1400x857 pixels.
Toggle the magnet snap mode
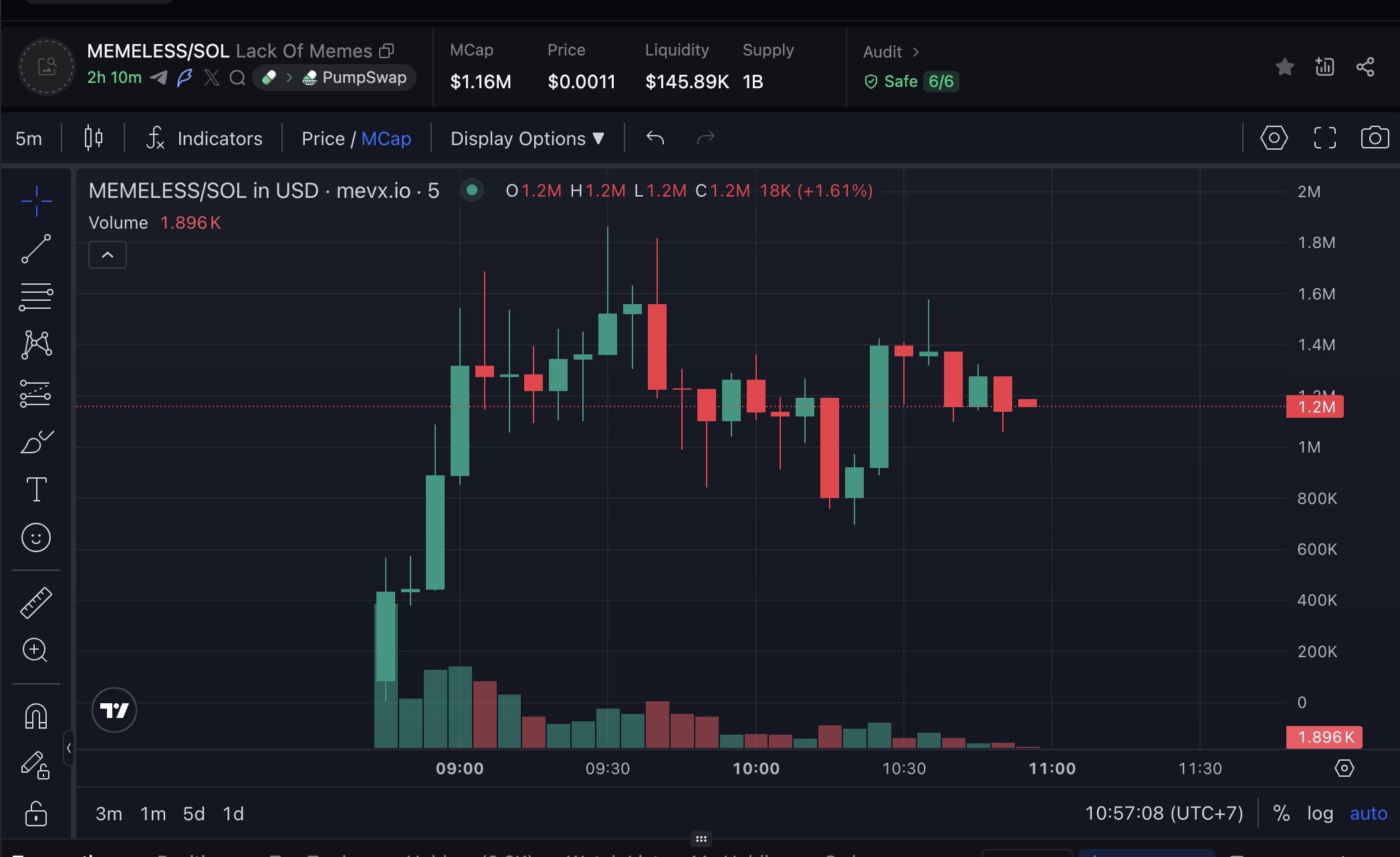tap(36, 716)
